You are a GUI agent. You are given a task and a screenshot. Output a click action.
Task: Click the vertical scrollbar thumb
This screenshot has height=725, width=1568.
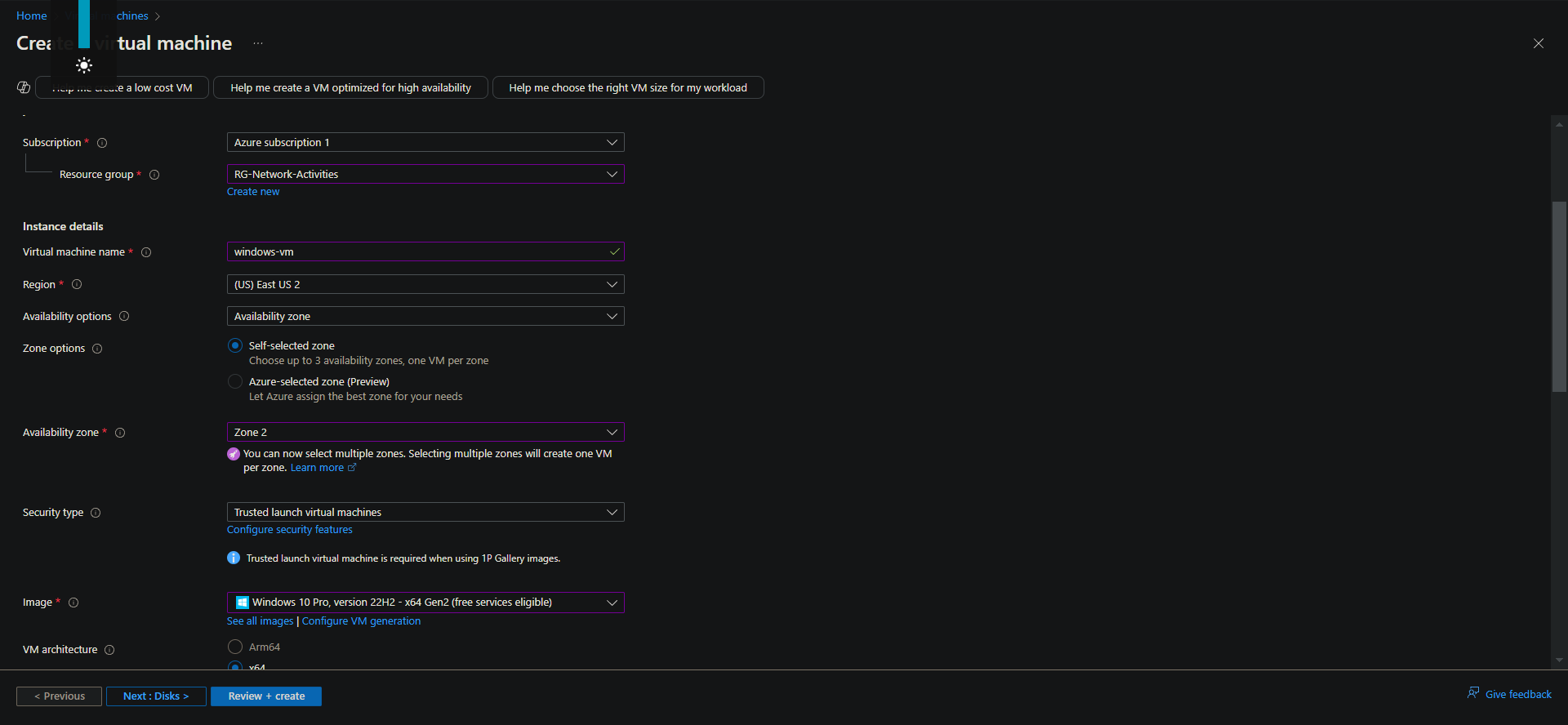[1559, 296]
